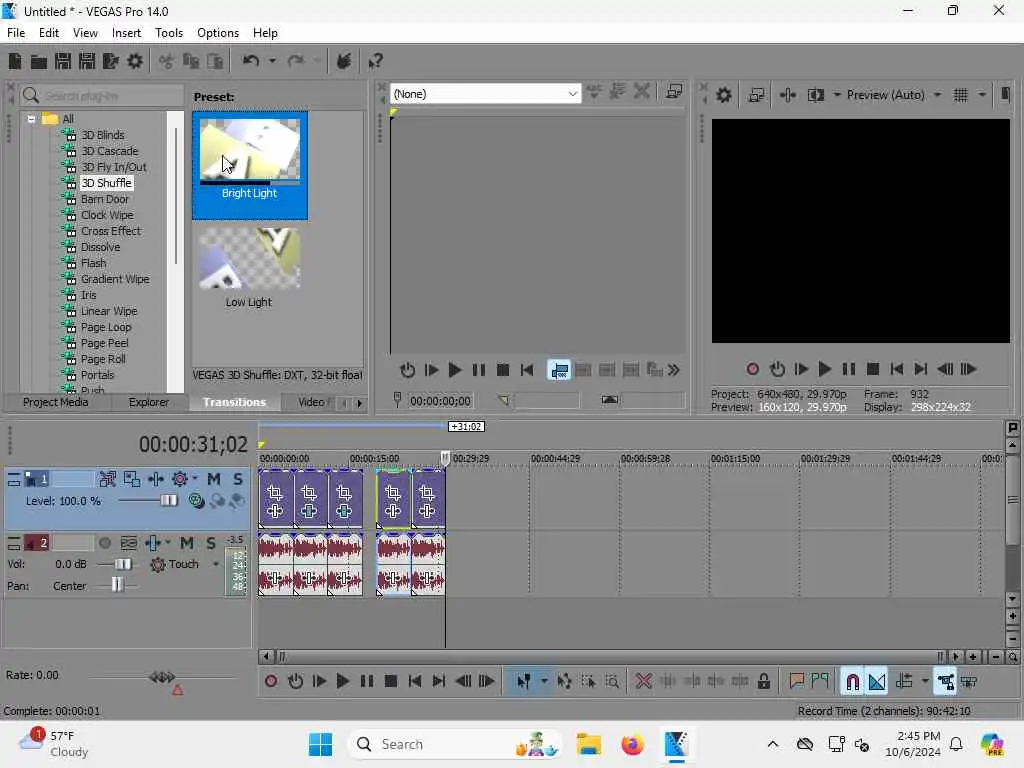Click the Undo arrow icon
The width and height of the screenshot is (1024, 768).
coord(251,61)
